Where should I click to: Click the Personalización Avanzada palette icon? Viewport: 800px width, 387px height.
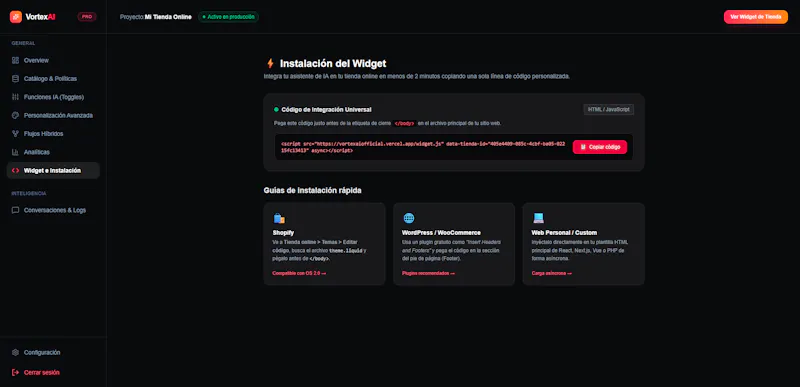[x=15, y=115]
